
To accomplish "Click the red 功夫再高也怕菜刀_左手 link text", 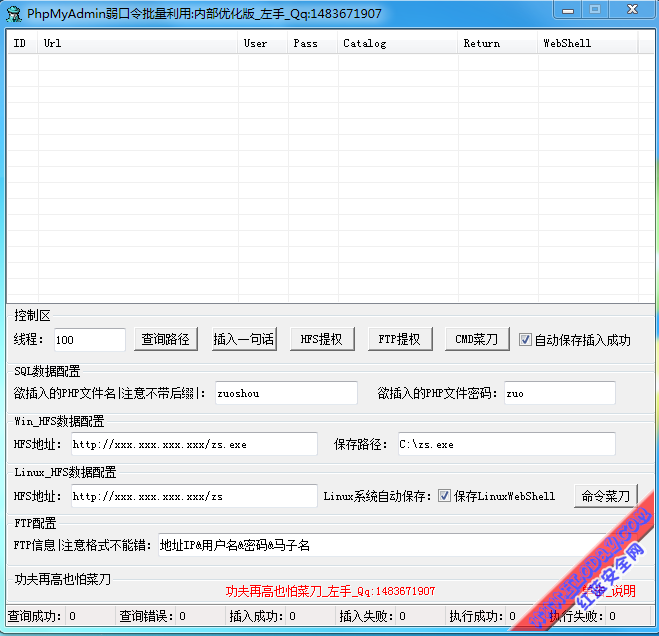I will 330,591.
